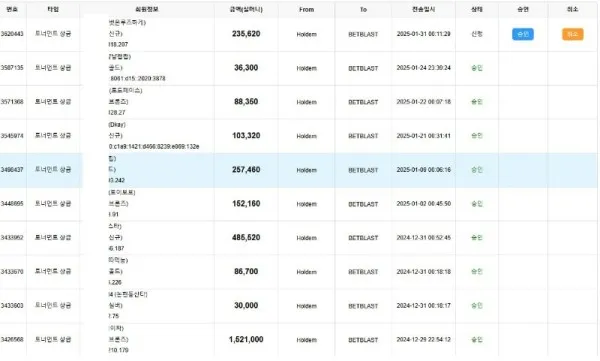Select the 회원정보 column header

pos(147,9)
